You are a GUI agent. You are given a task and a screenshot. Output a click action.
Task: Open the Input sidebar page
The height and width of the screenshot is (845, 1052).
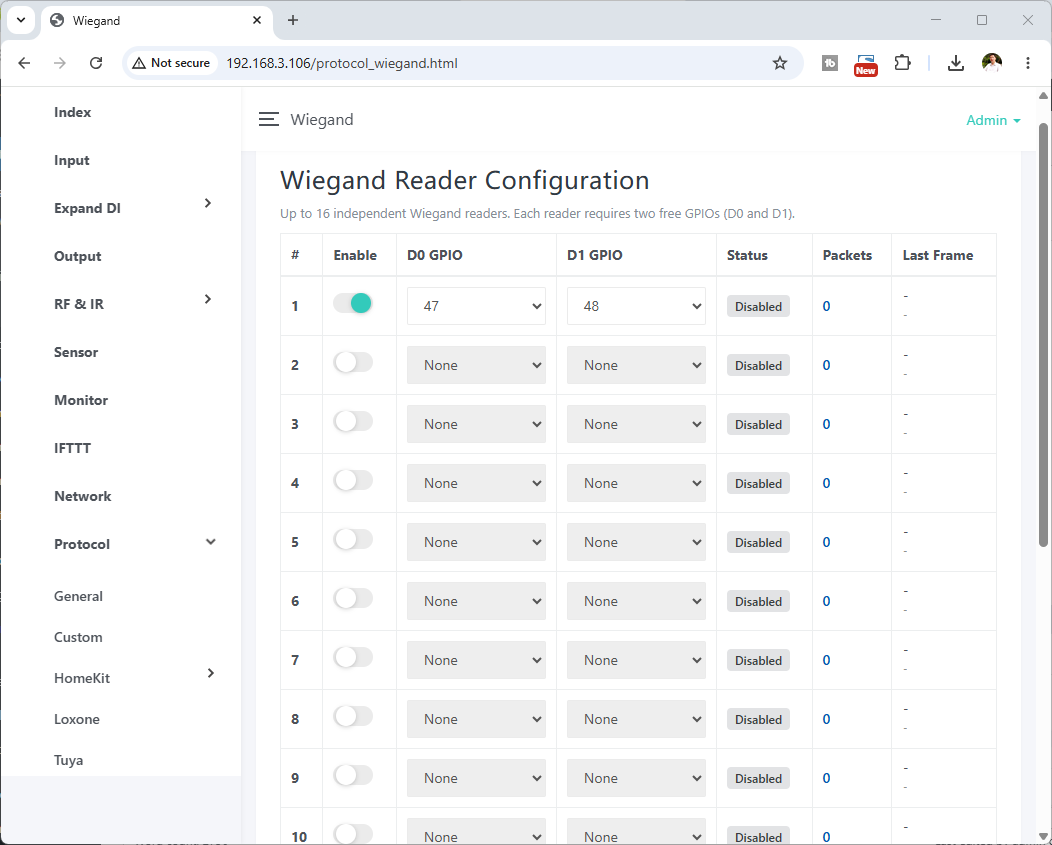[72, 160]
